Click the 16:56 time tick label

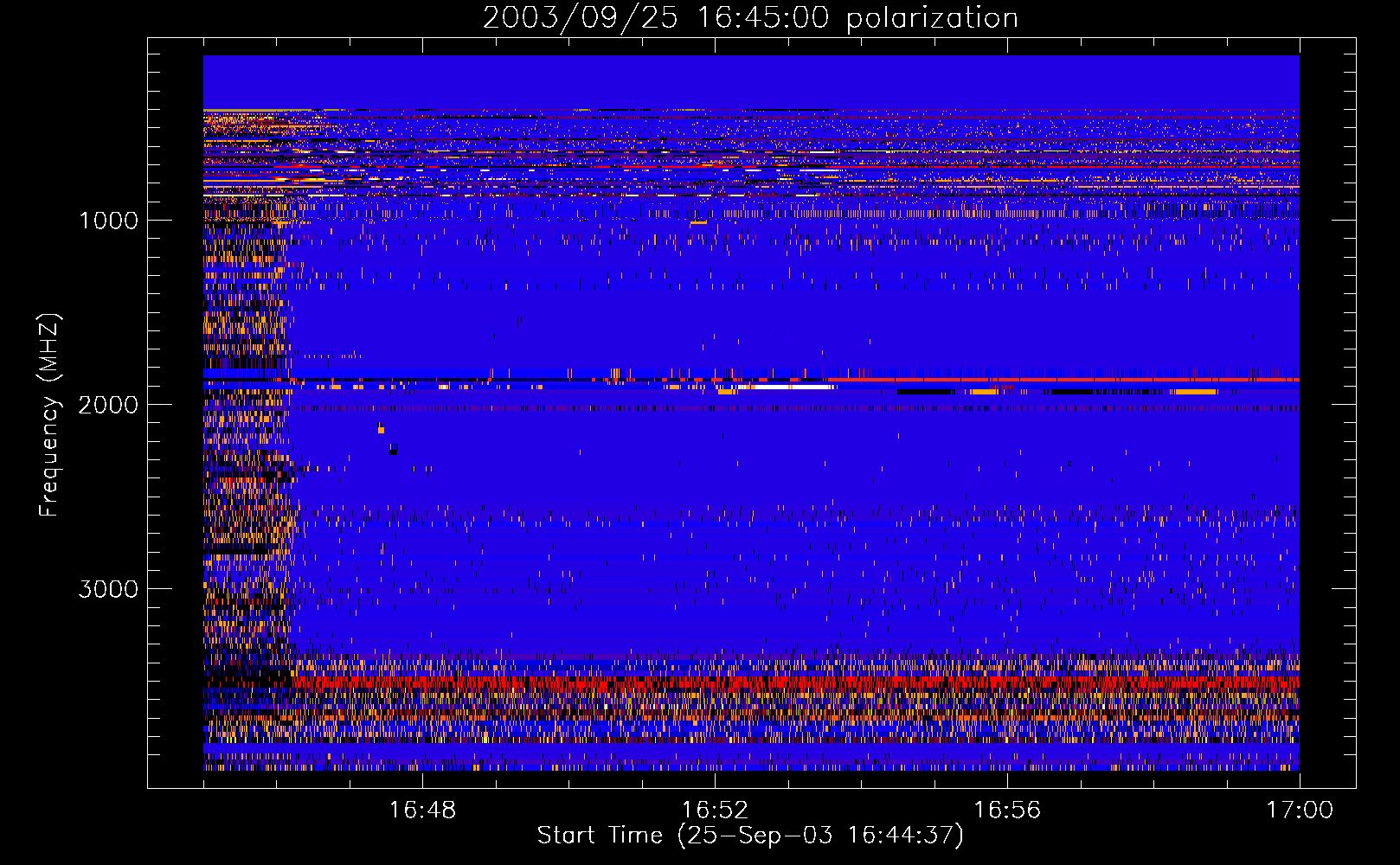pos(1007,811)
